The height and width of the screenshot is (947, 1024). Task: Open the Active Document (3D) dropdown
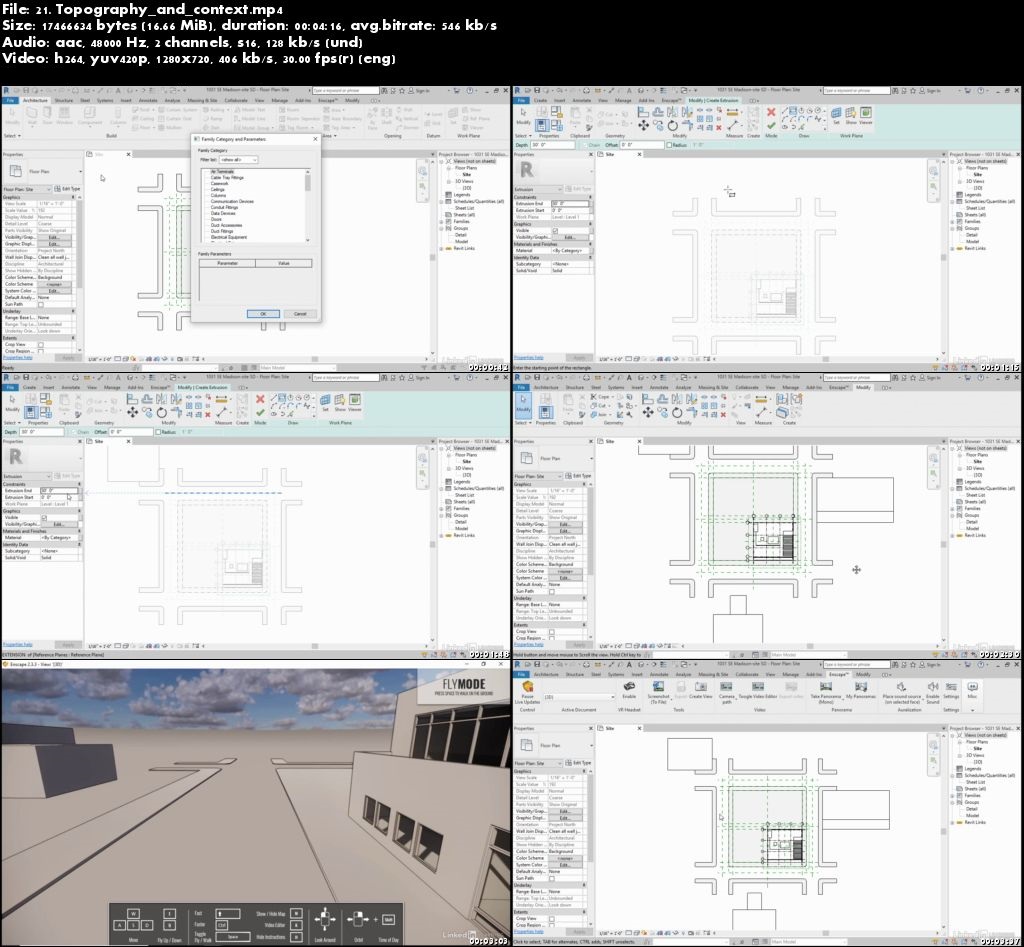(580, 697)
